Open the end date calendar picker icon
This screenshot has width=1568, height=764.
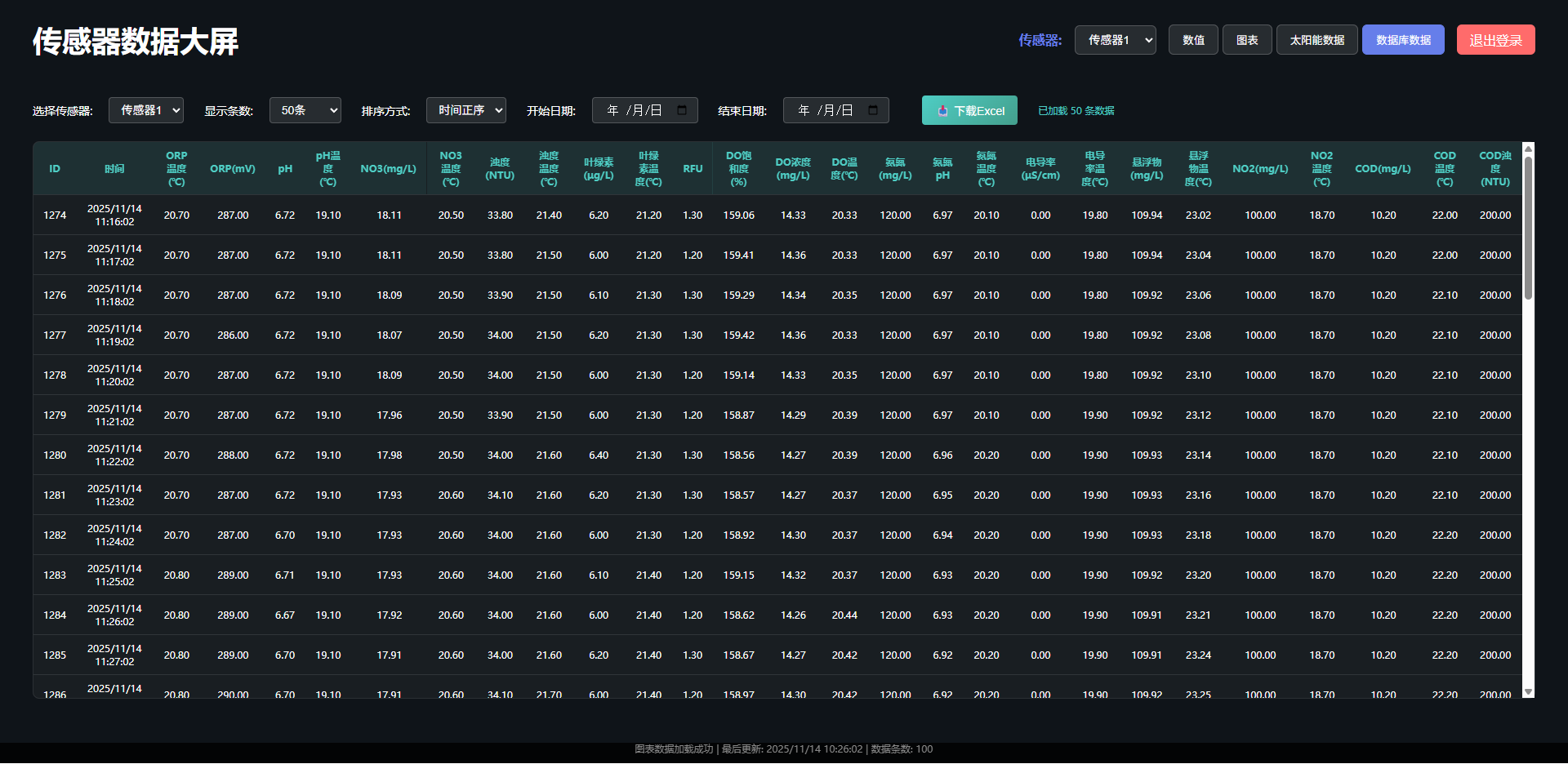coord(873,110)
